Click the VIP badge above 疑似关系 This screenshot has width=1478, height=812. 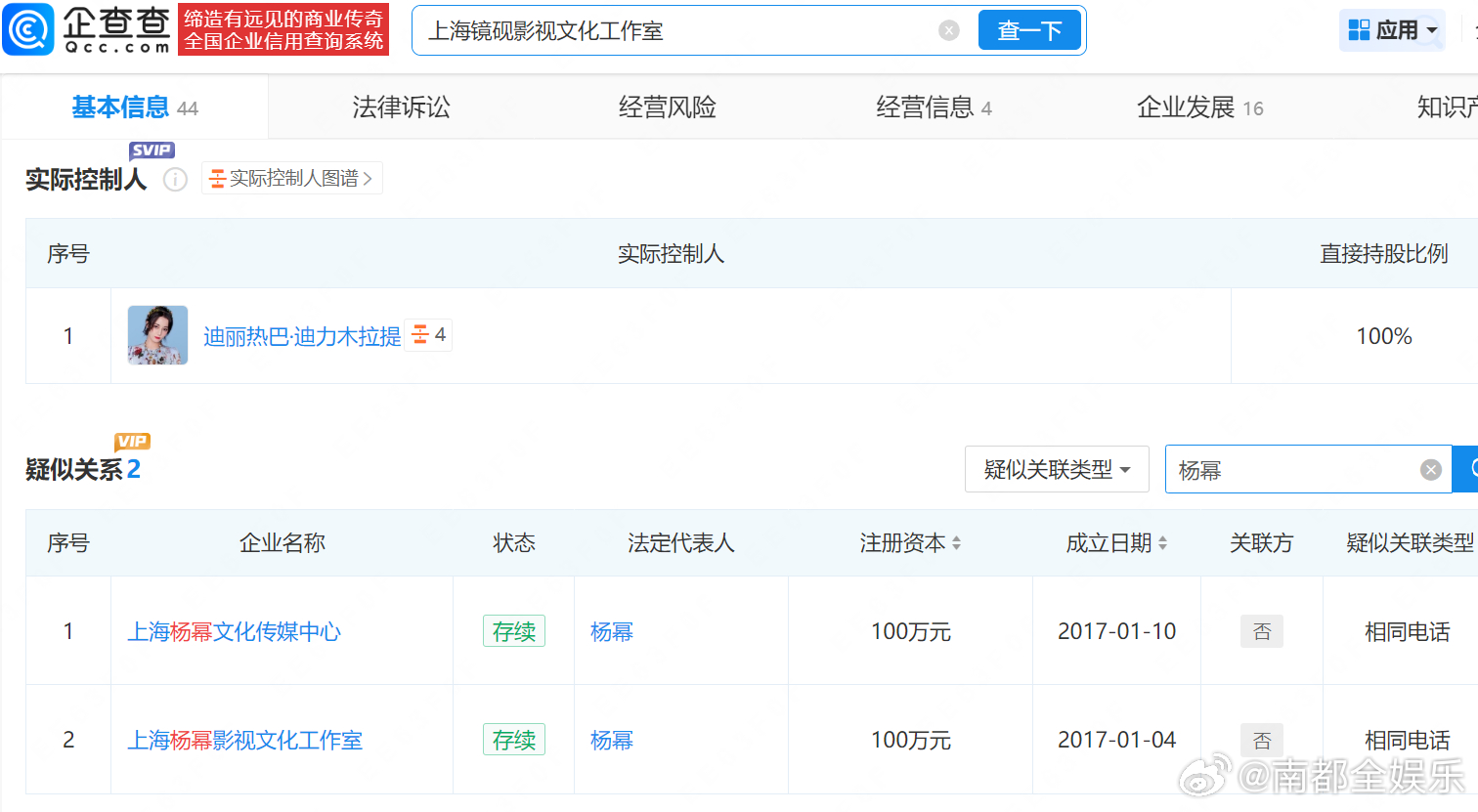[132, 442]
